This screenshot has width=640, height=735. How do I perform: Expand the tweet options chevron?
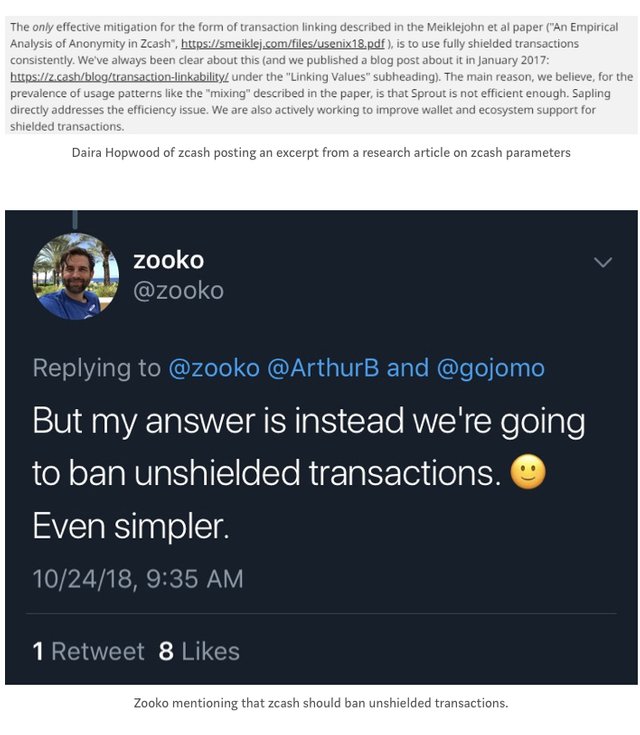coord(603,262)
